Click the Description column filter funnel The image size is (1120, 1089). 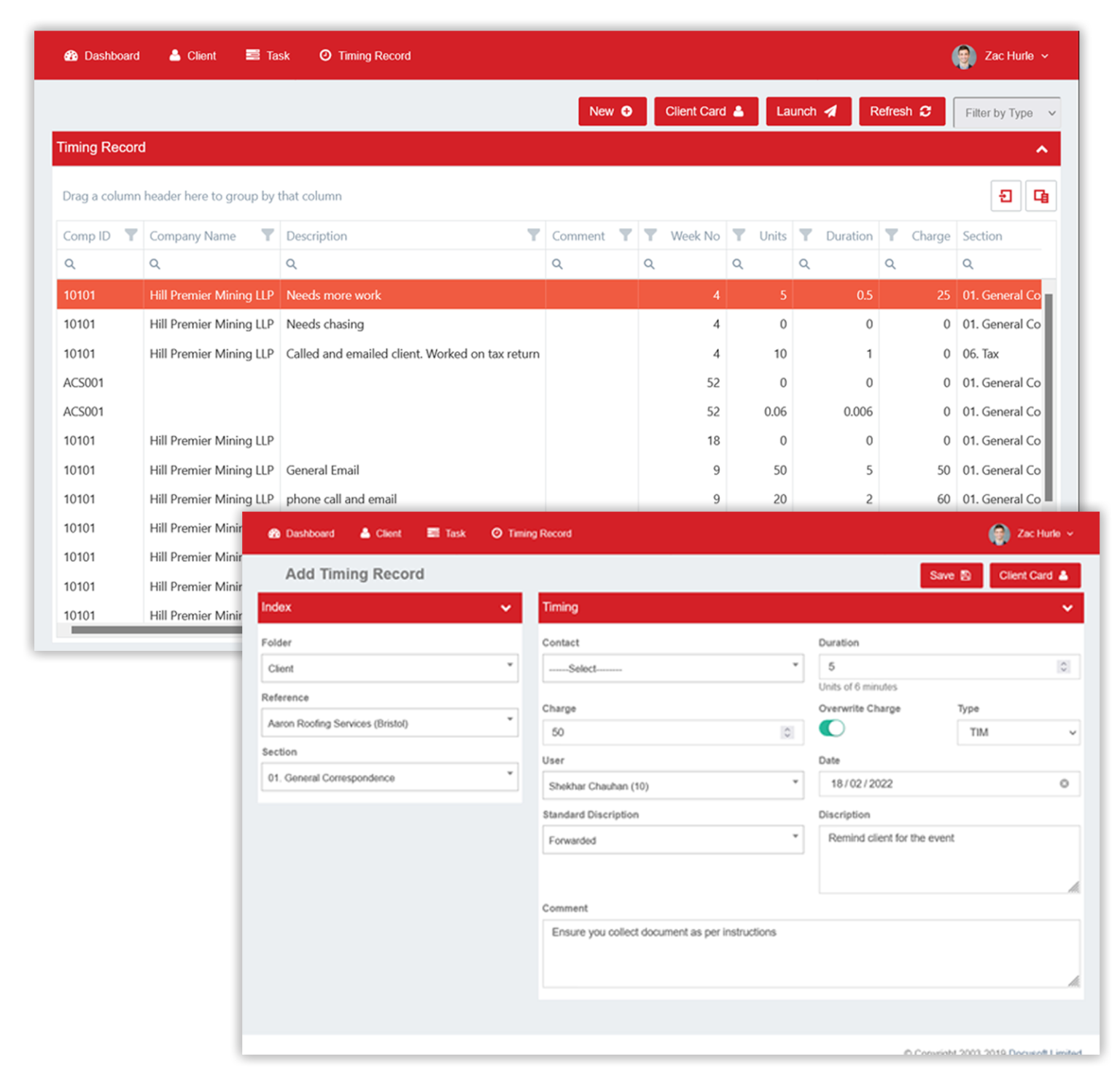[x=534, y=235]
